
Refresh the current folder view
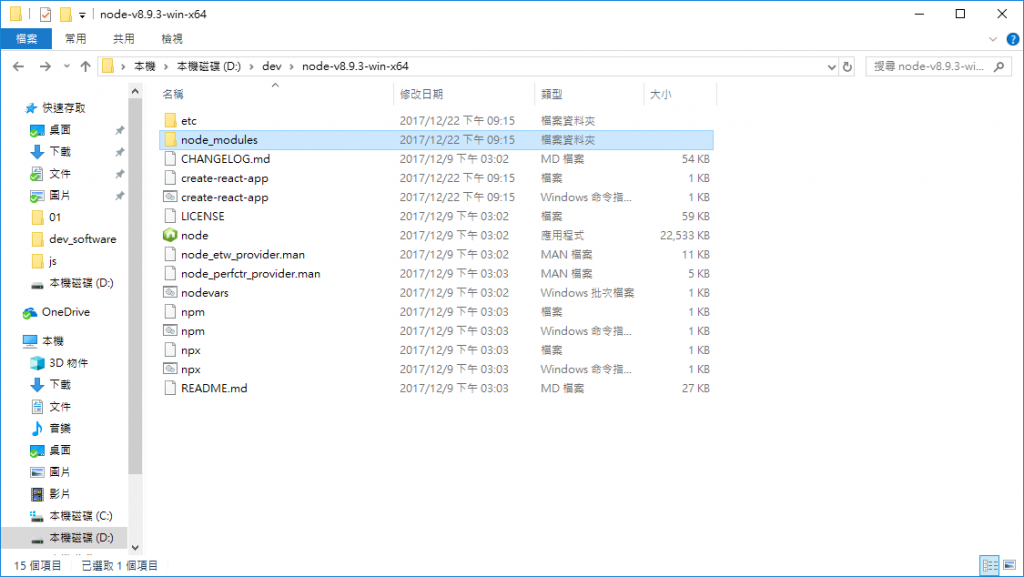pos(847,67)
